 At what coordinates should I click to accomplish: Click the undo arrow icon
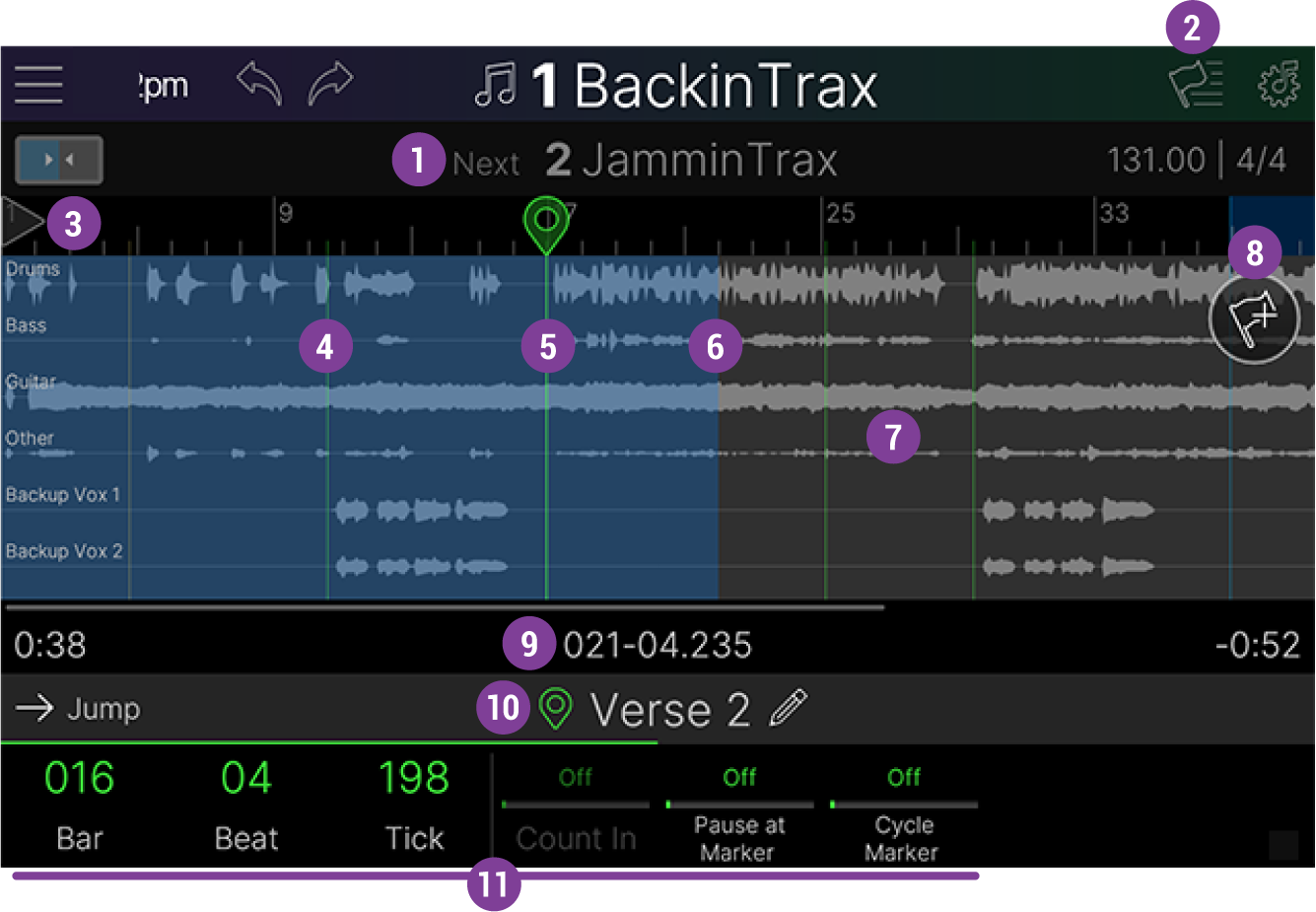259,84
